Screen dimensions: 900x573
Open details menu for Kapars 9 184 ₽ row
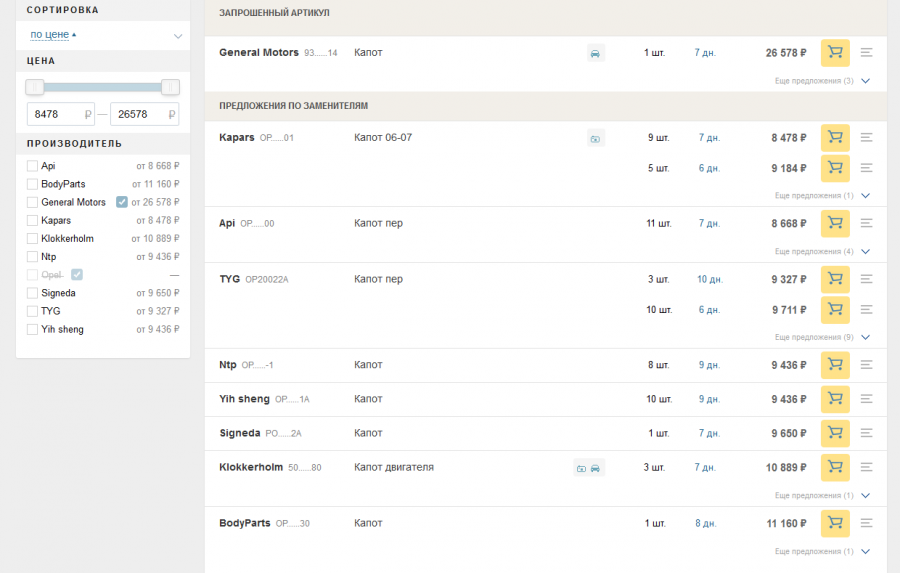click(x=867, y=168)
